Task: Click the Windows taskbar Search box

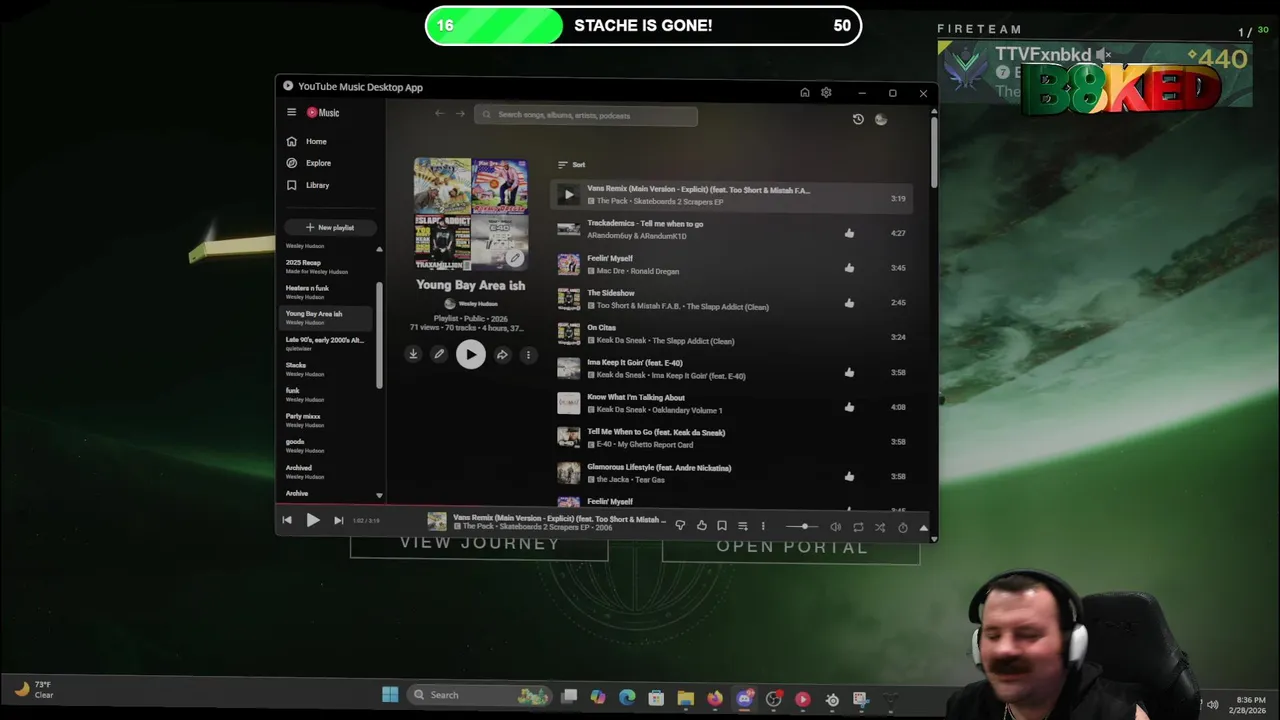Action: pyautogui.click(x=480, y=695)
